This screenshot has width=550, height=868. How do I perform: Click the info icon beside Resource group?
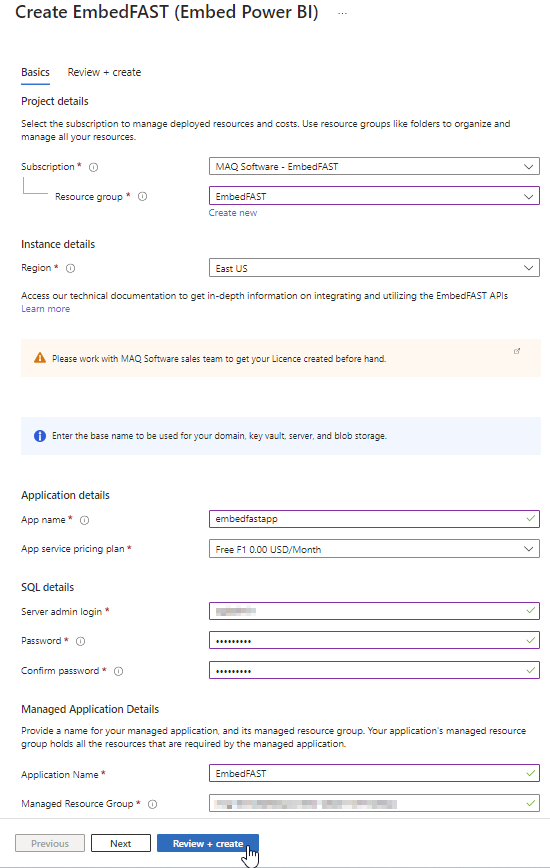(142, 197)
